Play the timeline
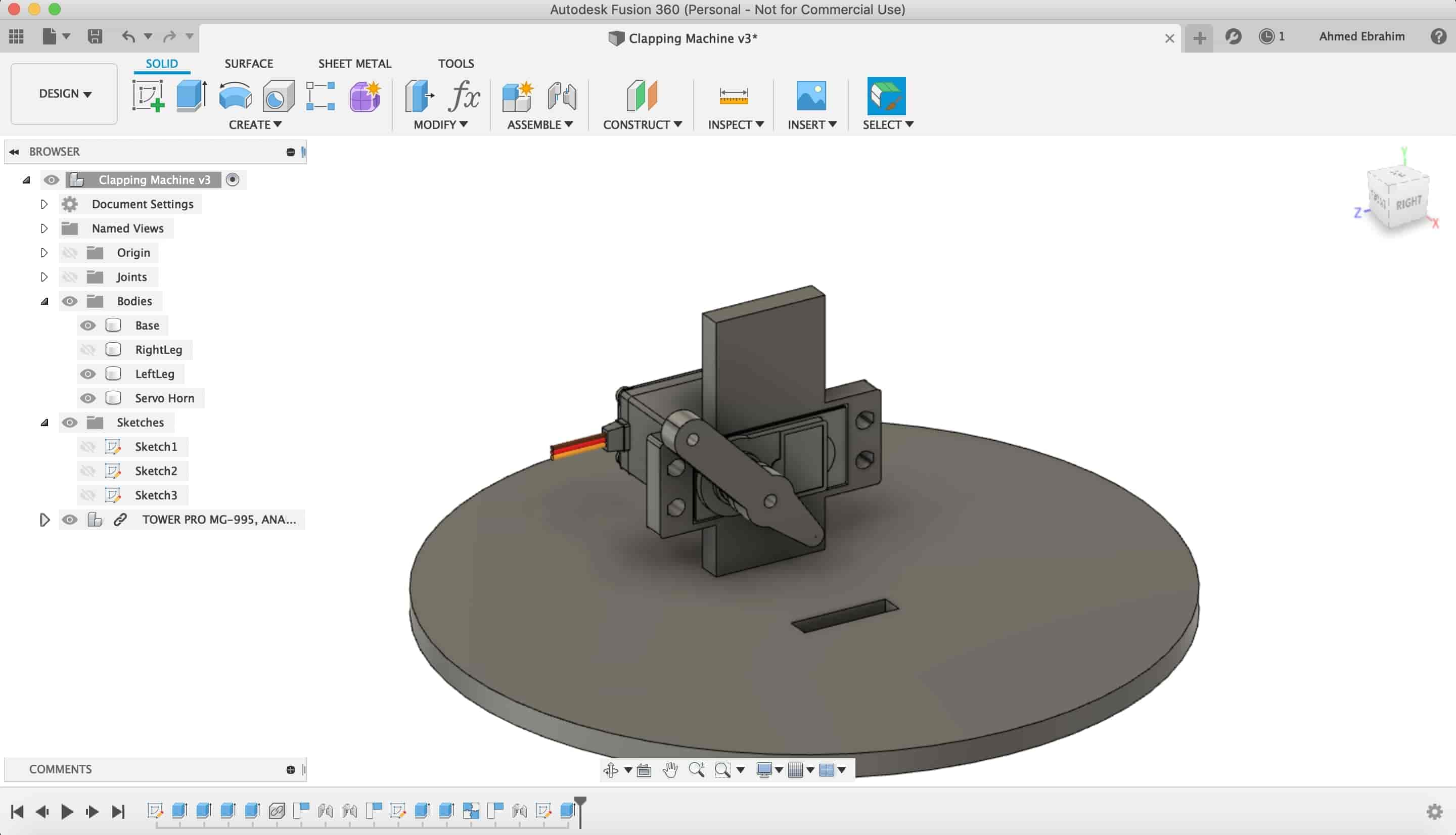This screenshot has height=835, width=1456. point(67,811)
